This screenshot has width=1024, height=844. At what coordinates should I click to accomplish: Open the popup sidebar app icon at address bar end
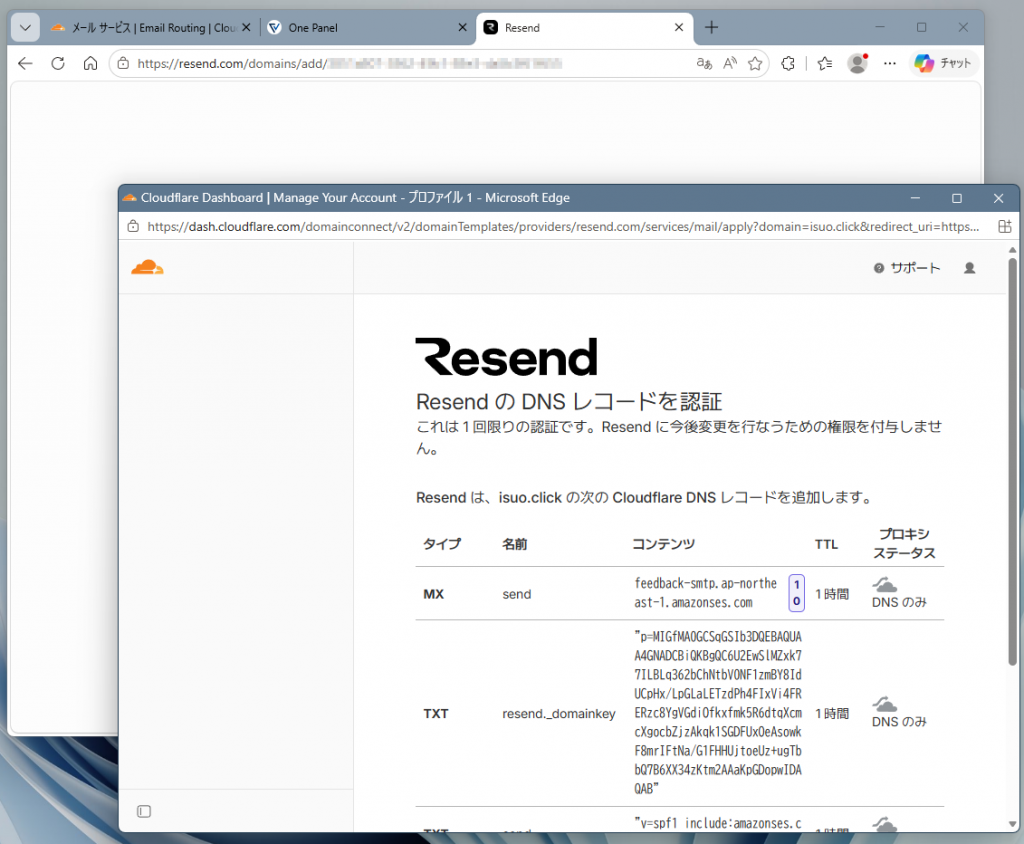point(1004,227)
